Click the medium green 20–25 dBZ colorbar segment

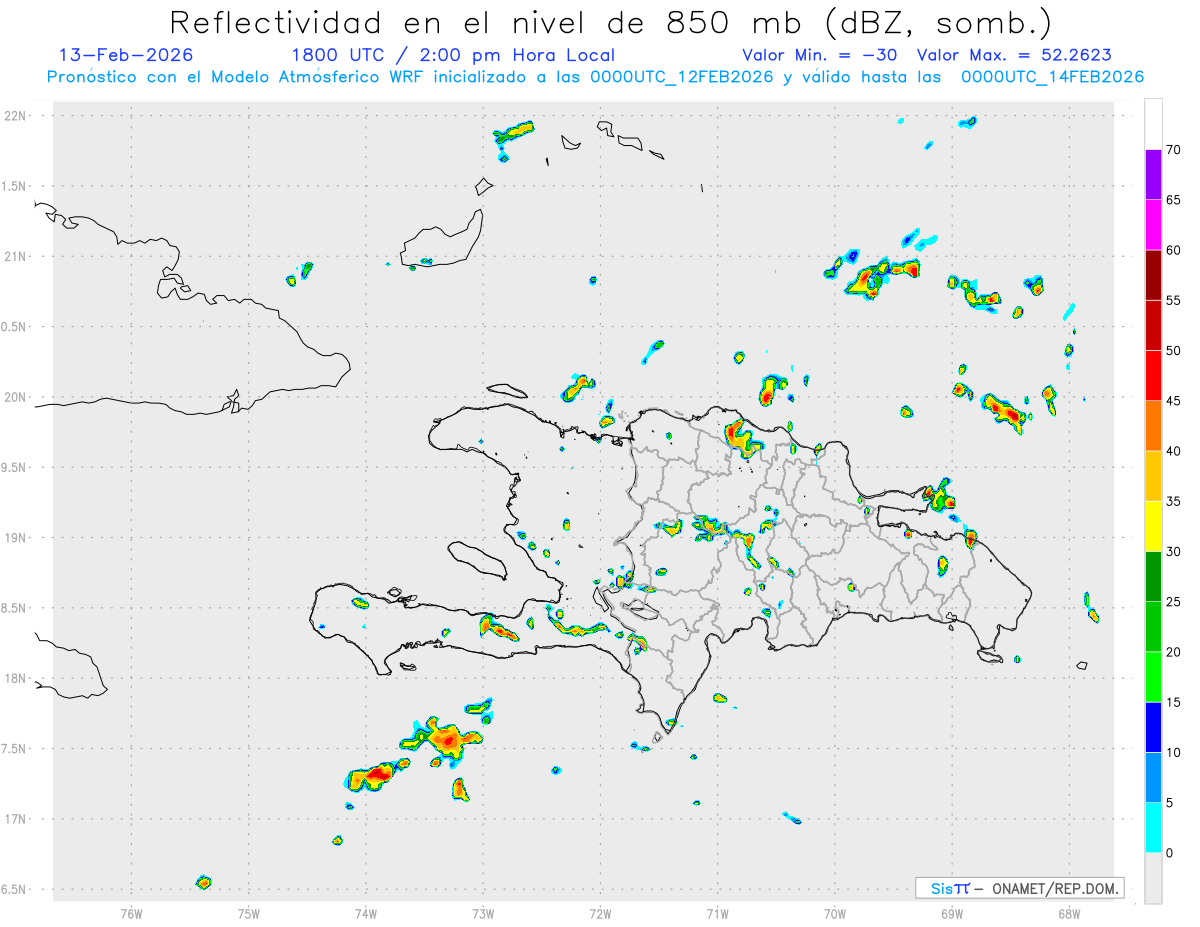click(1153, 627)
